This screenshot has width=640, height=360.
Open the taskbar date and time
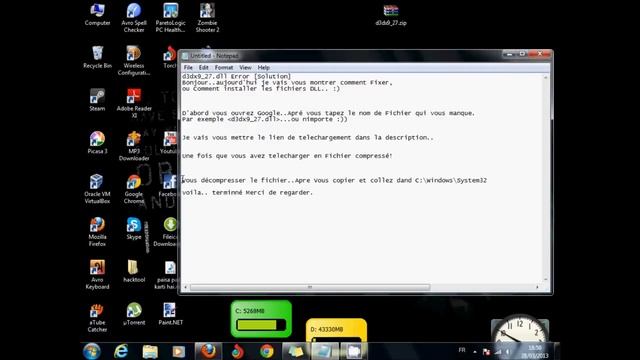click(534, 352)
